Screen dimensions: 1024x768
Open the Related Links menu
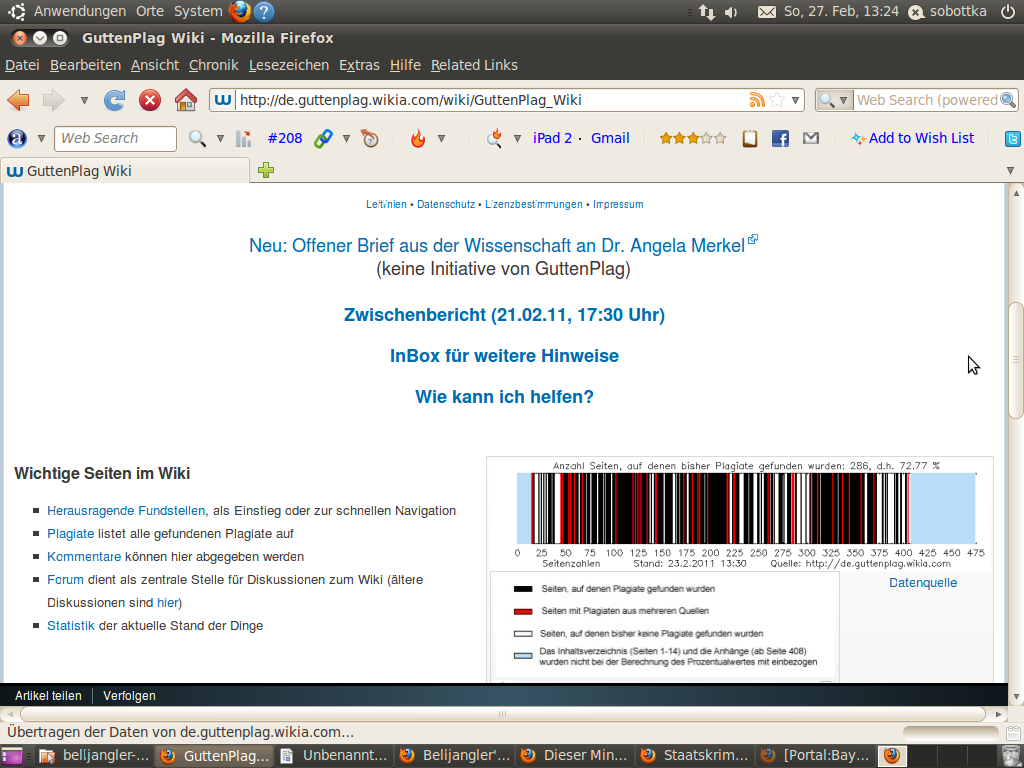474,65
